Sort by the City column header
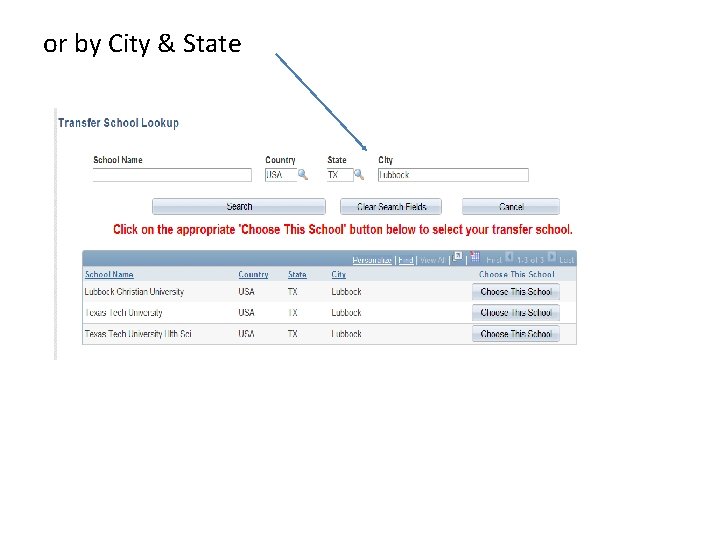 (338, 275)
